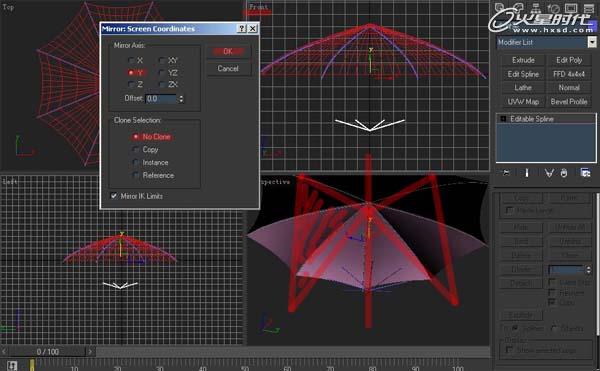Select the ZX mirror axis
The image size is (600, 371).
point(162,84)
